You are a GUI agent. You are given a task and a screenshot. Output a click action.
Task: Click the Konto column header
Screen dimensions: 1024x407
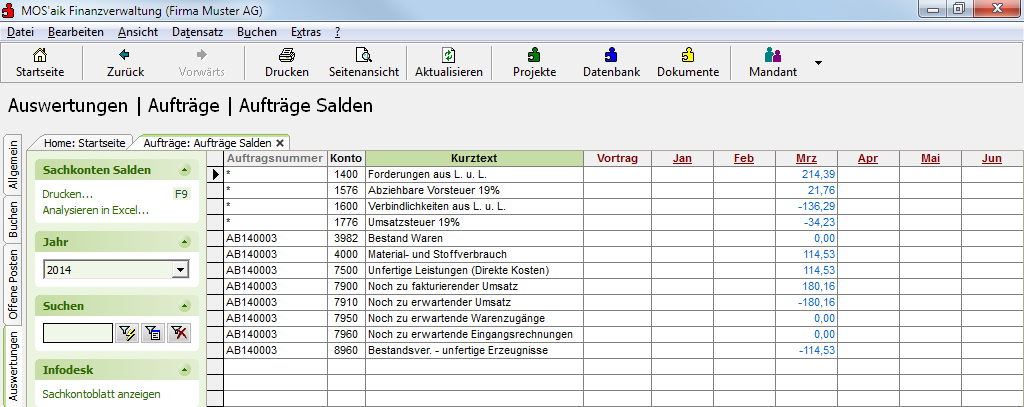346,158
